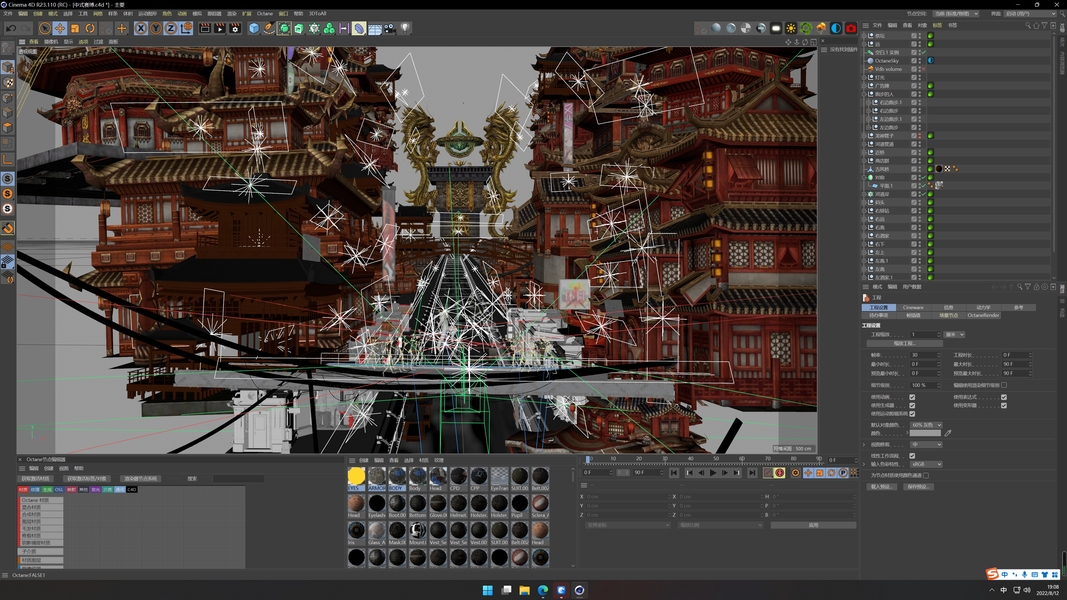Click the OctaneSky environment tag icon
Screen dimensions: 1067x600
click(x=930, y=61)
